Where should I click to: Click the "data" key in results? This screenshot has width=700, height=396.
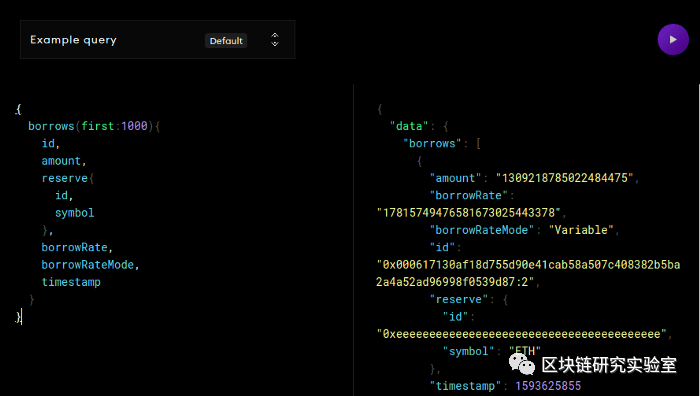click(x=409, y=126)
